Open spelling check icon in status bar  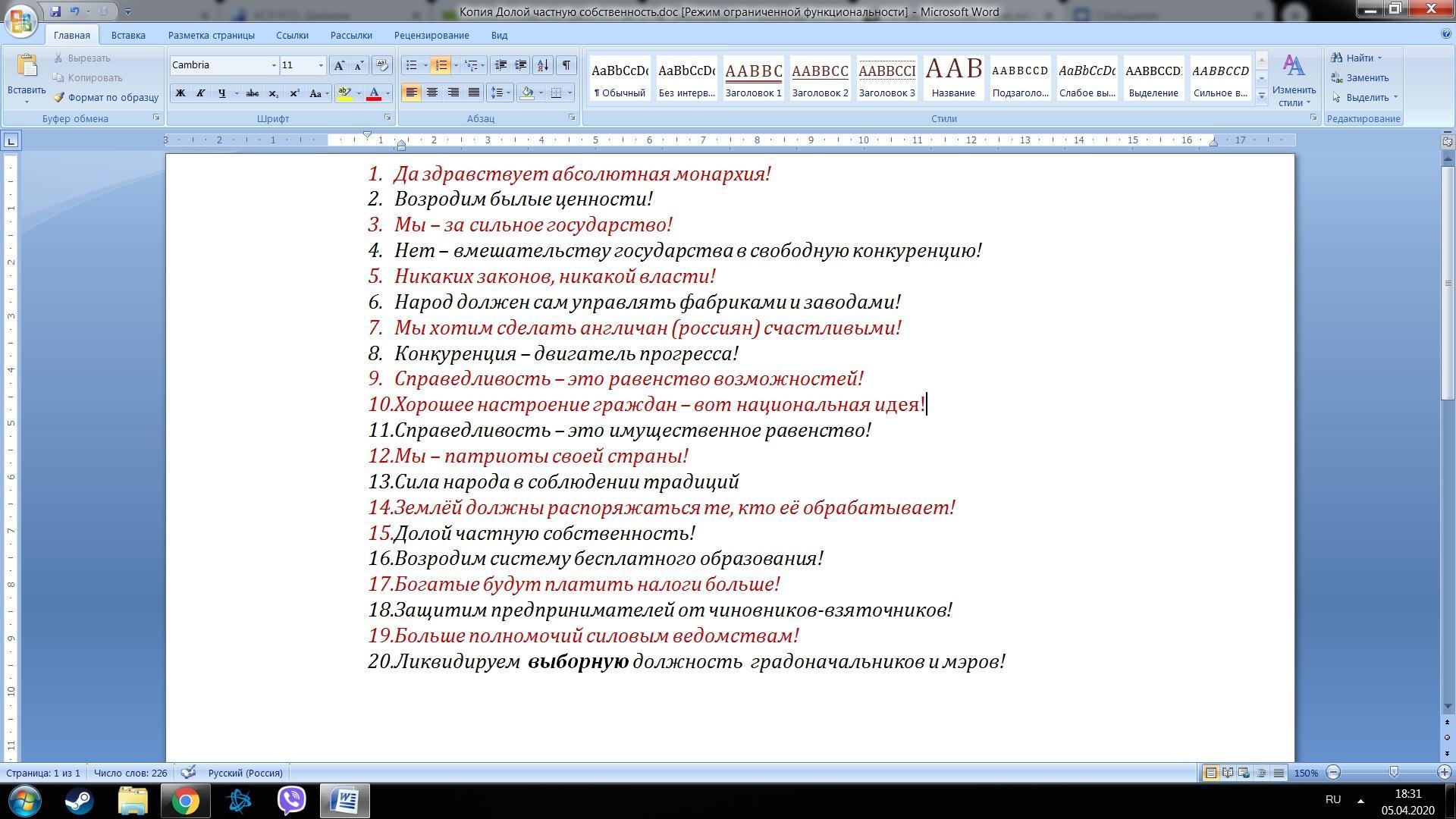[x=189, y=773]
